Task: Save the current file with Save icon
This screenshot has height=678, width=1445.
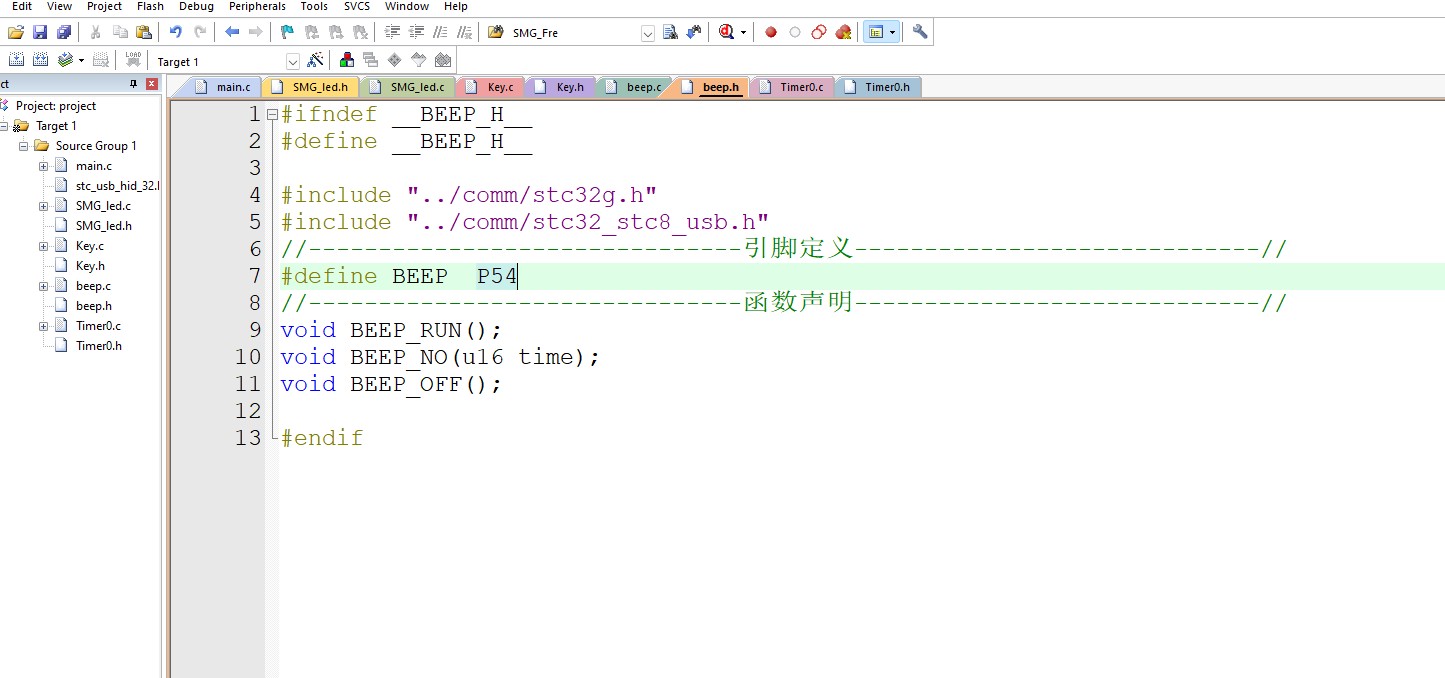Action: 40,32
